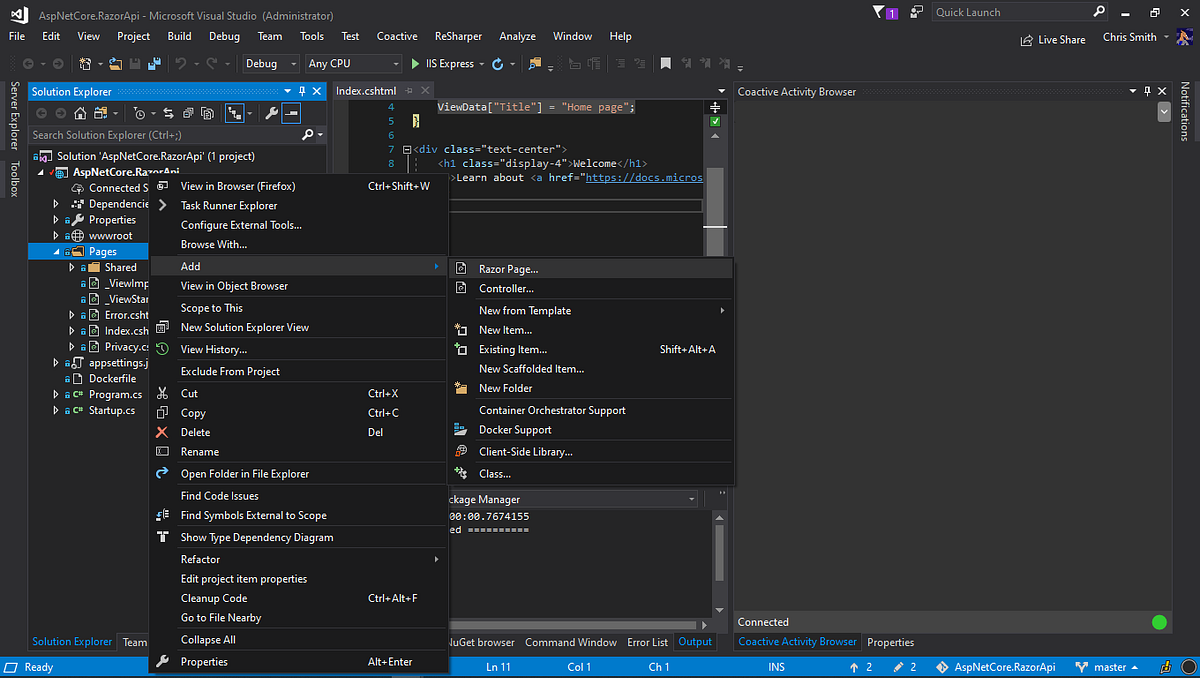Image resolution: width=1200 pixels, height=678 pixels.
Task: Start debugging via the green IIS Express button
Action: 415,63
